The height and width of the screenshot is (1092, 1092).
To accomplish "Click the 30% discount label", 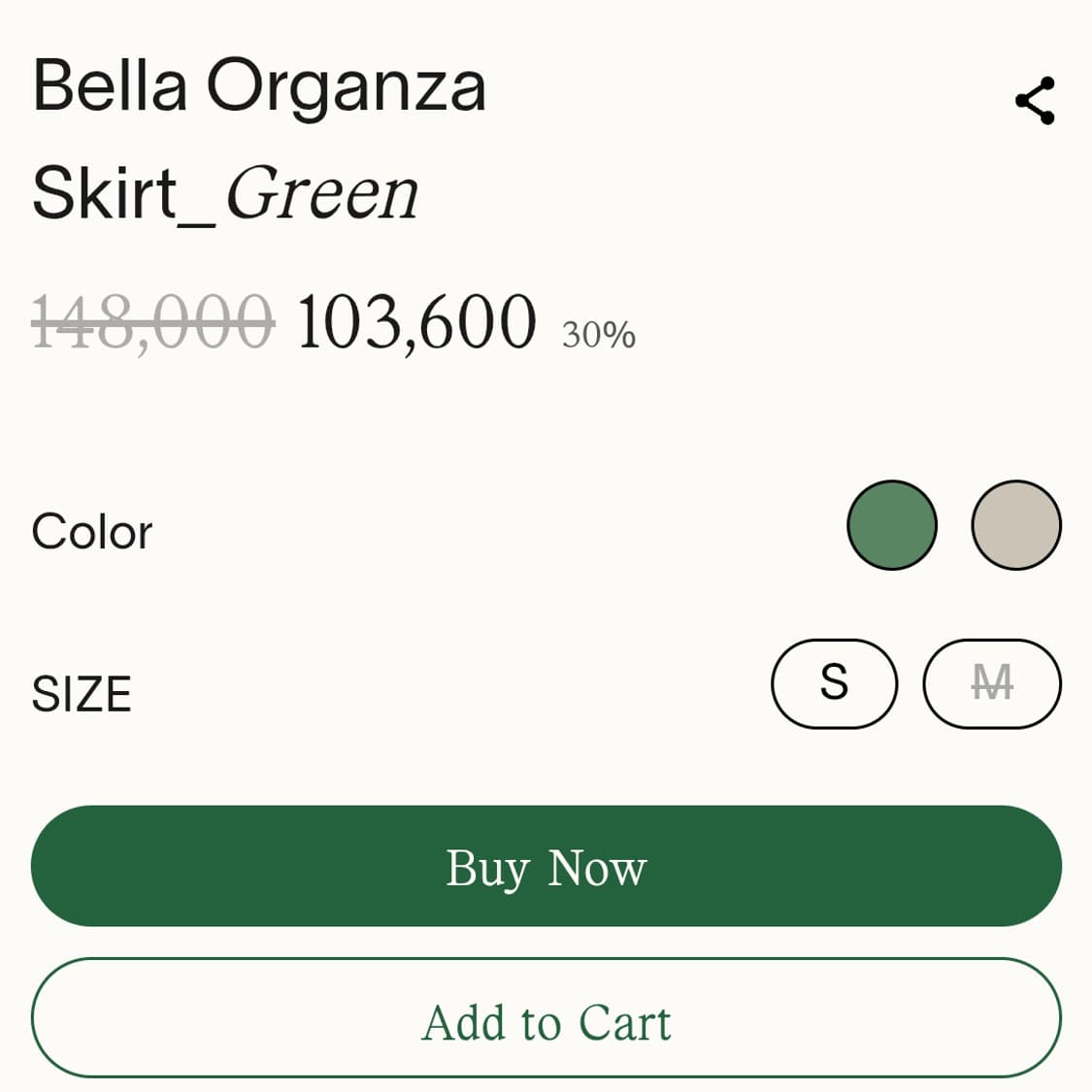I will pos(598,335).
